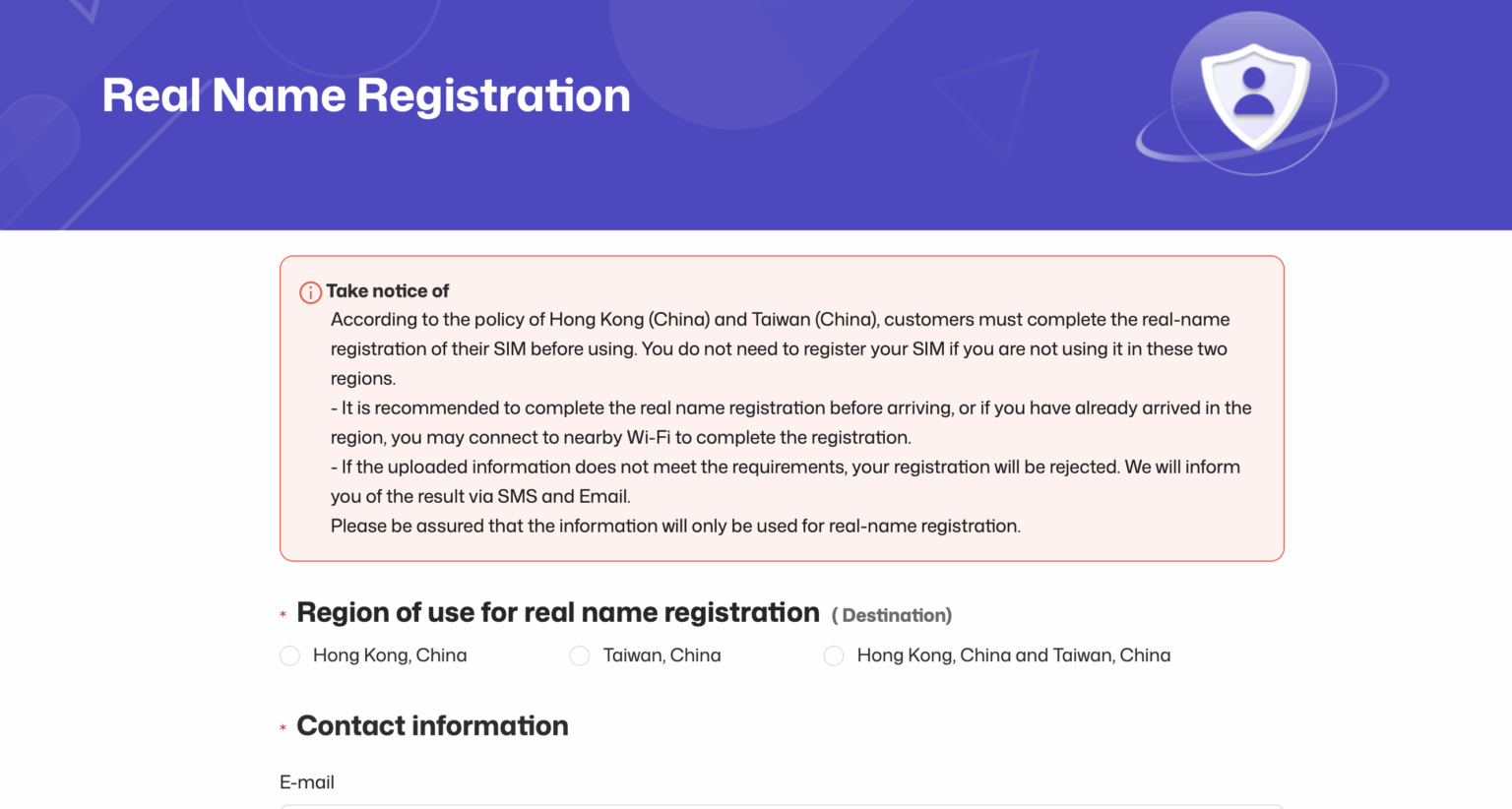The height and width of the screenshot is (809, 1512).
Task: Click the Contact information section heading
Action: pyautogui.click(x=431, y=726)
